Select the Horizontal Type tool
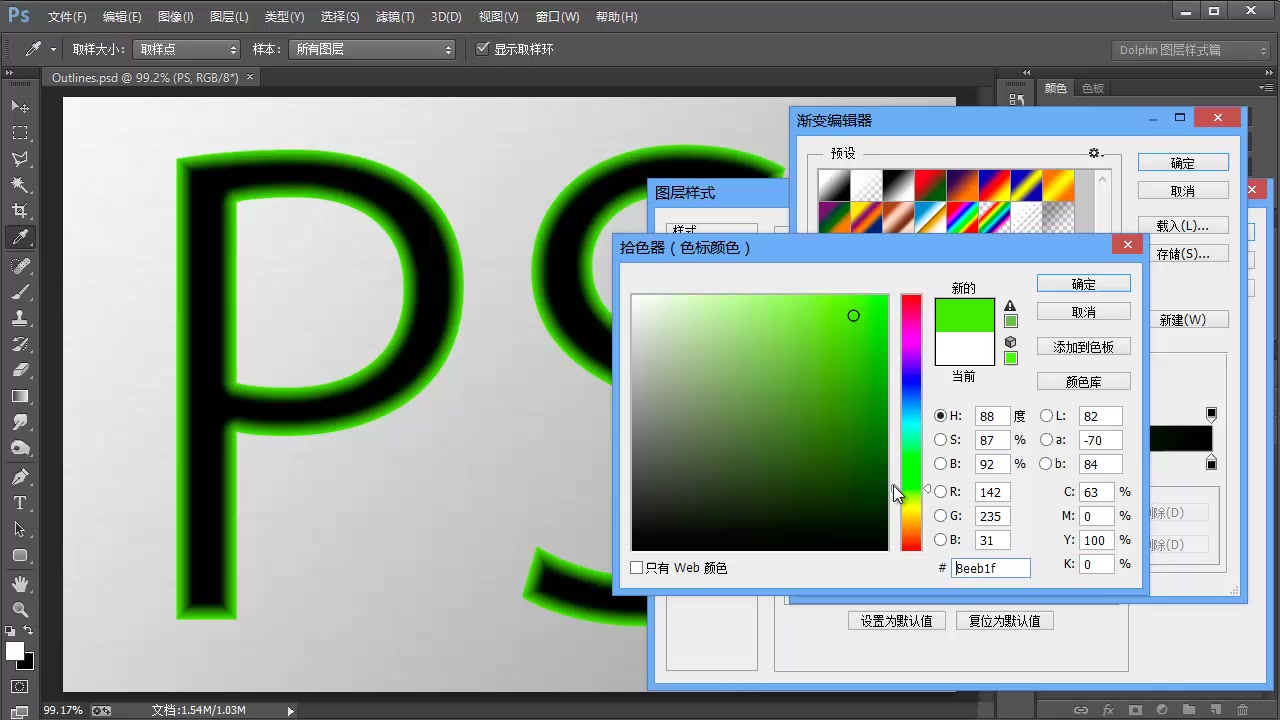 20,503
